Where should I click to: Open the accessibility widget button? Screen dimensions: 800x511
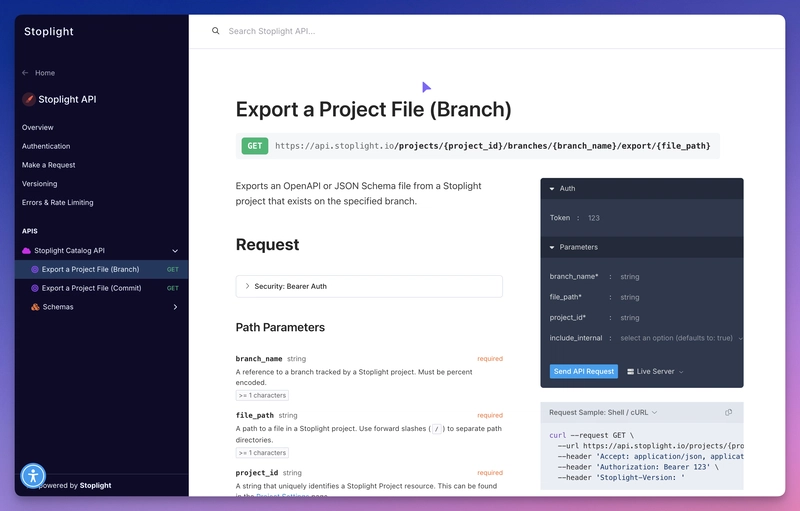pyautogui.click(x=33, y=476)
